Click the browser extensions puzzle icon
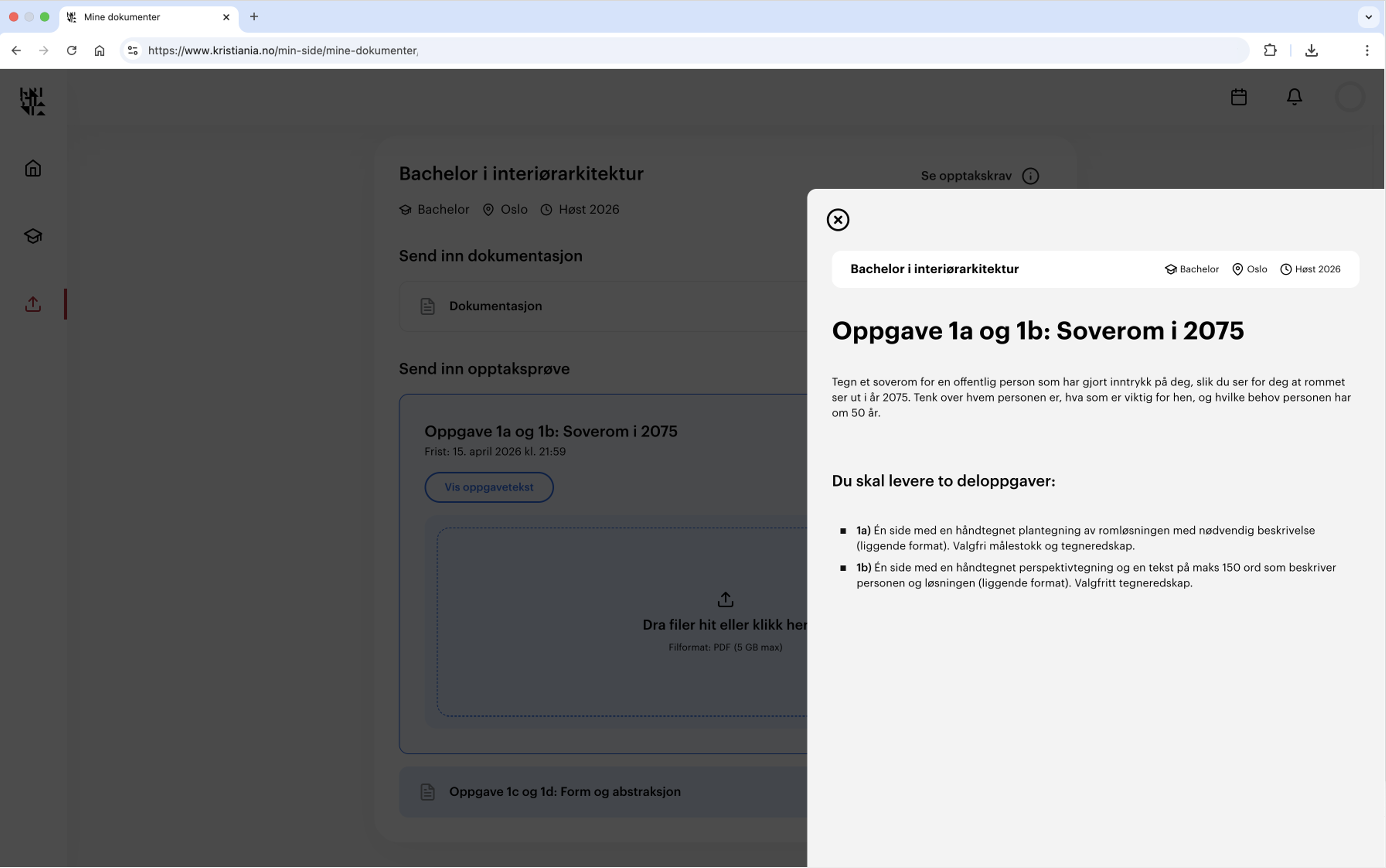The height and width of the screenshot is (868, 1386). point(1270,51)
